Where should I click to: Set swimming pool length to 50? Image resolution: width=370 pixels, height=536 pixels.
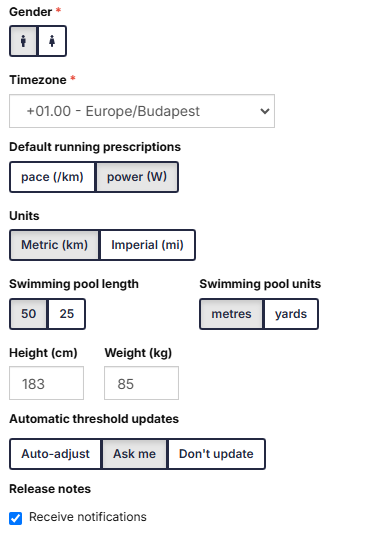tap(29, 314)
